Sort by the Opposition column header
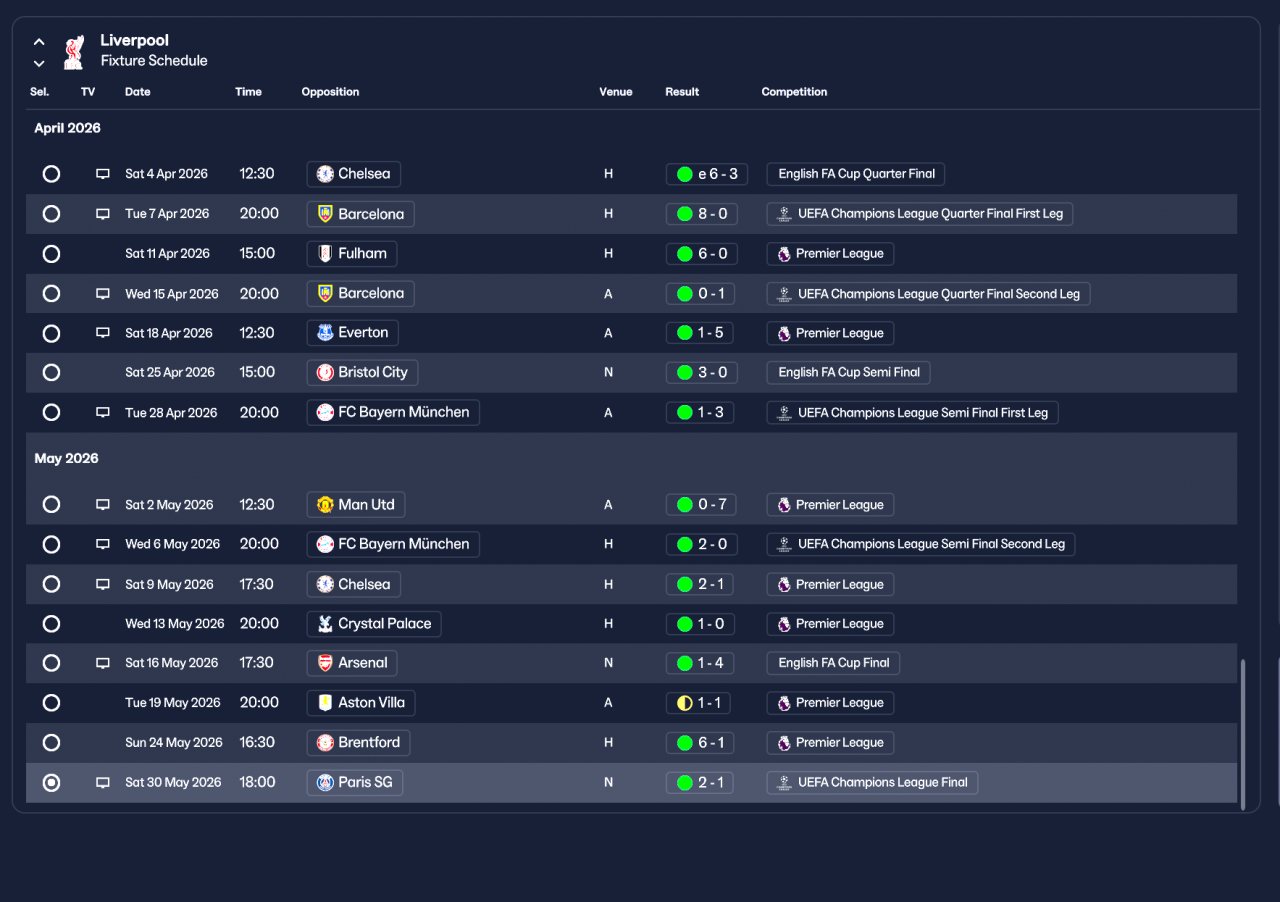This screenshot has width=1280, height=902. point(330,92)
